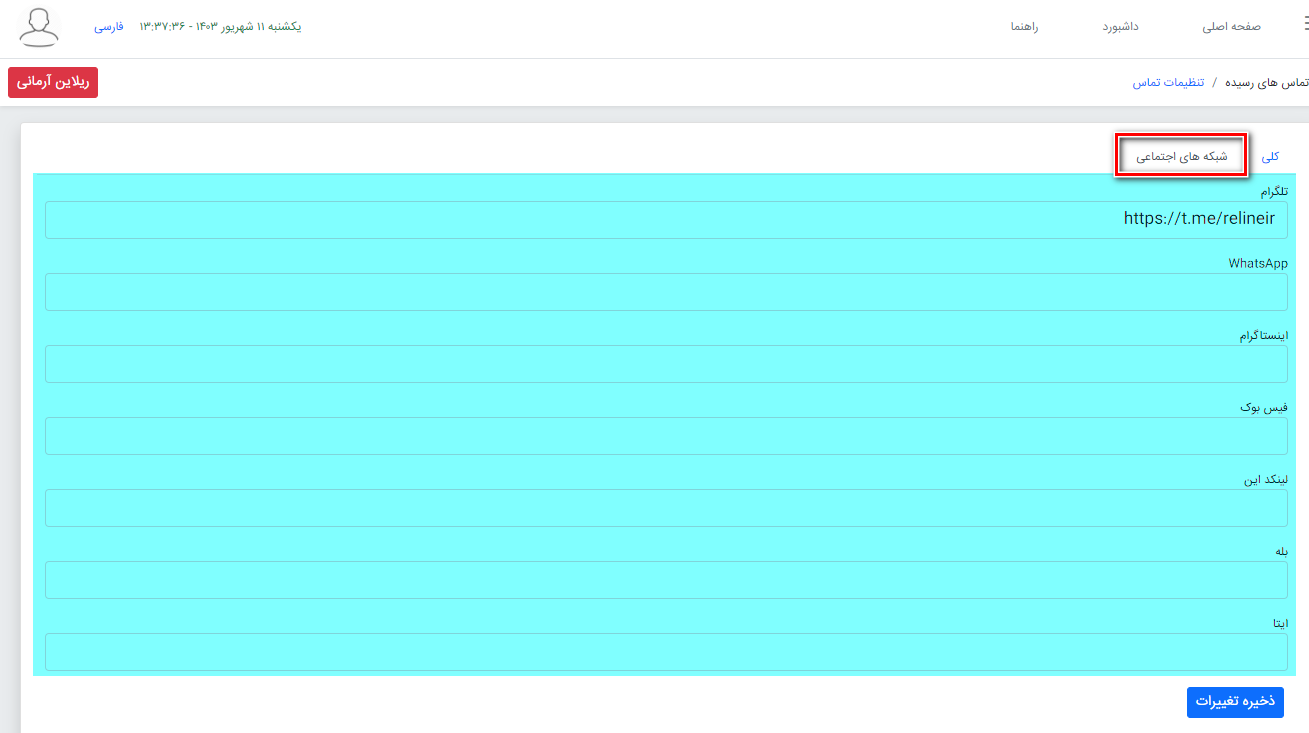The image size is (1309, 733).
Task: Click the ریلاین آرمانی red button
Action: (53, 82)
